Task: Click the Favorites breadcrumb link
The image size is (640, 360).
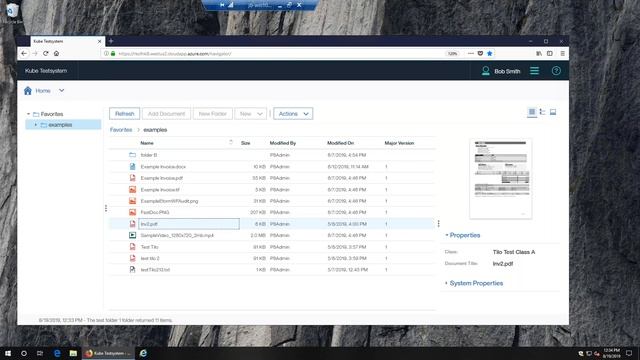Action: [121, 130]
